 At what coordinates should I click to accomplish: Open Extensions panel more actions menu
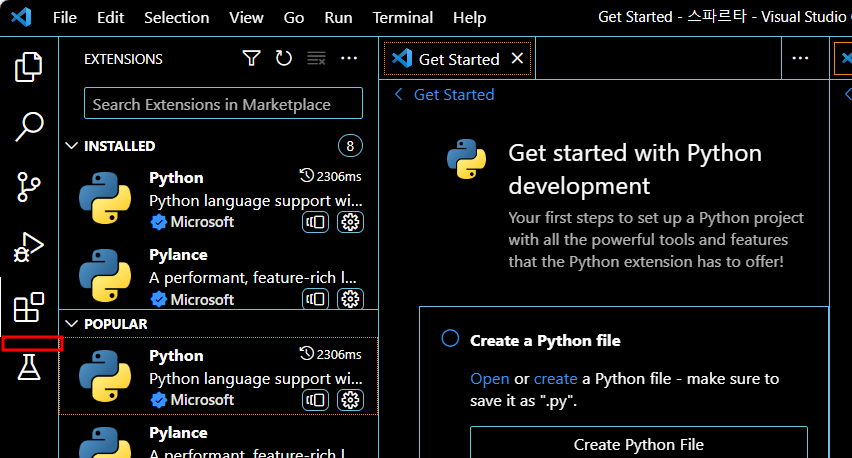tap(349, 58)
